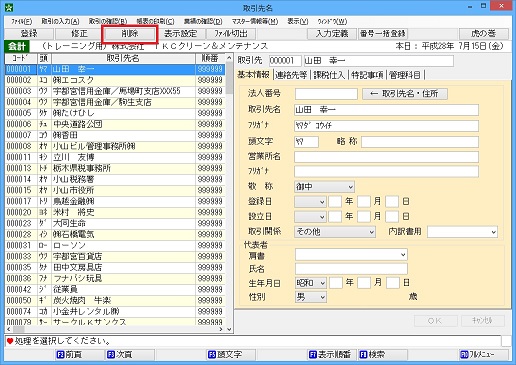Click the F8 検索 function button
Viewport: 516px width, 365px height.
pyautogui.click(x=383, y=354)
